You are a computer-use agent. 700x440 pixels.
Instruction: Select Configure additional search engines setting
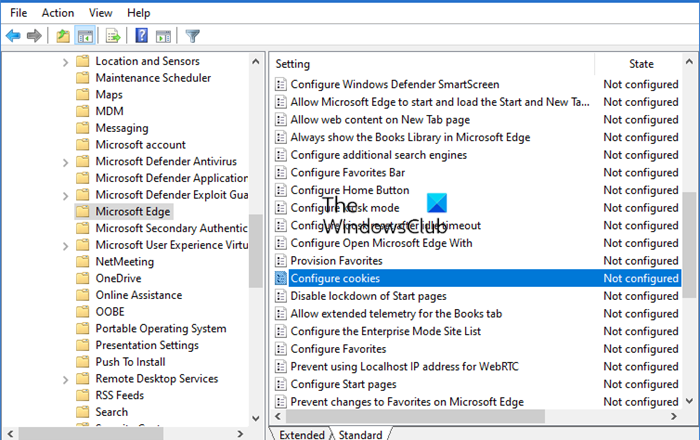point(379,155)
